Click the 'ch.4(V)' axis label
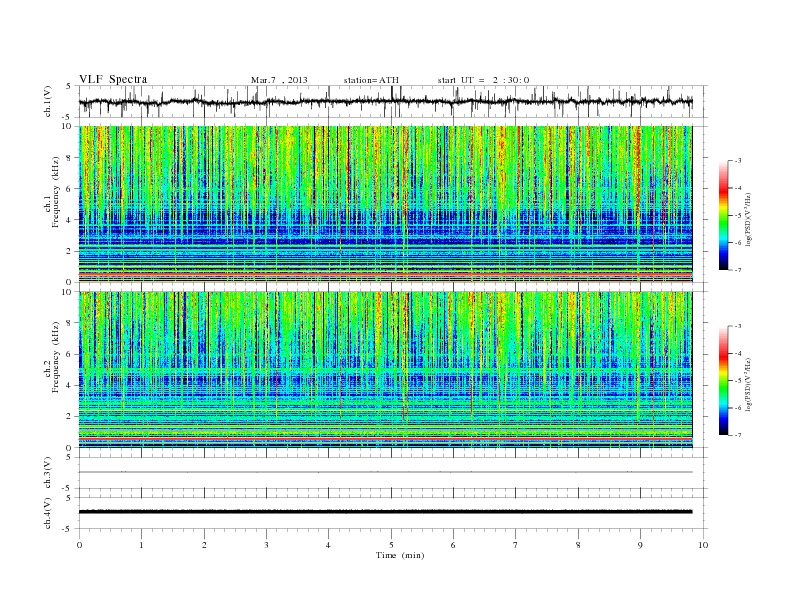The height and width of the screenshot is (612, 792). (x=48, y=513)
